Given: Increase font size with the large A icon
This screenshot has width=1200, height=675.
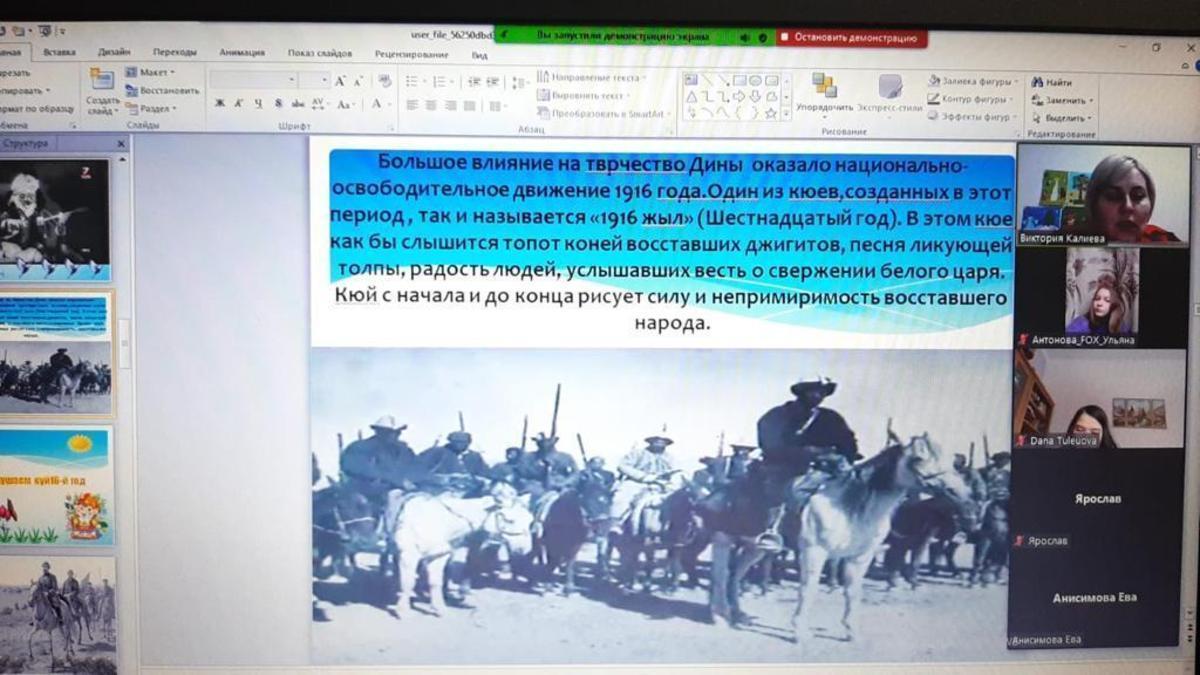Looking at the screenshot, I should coord(341,81).
